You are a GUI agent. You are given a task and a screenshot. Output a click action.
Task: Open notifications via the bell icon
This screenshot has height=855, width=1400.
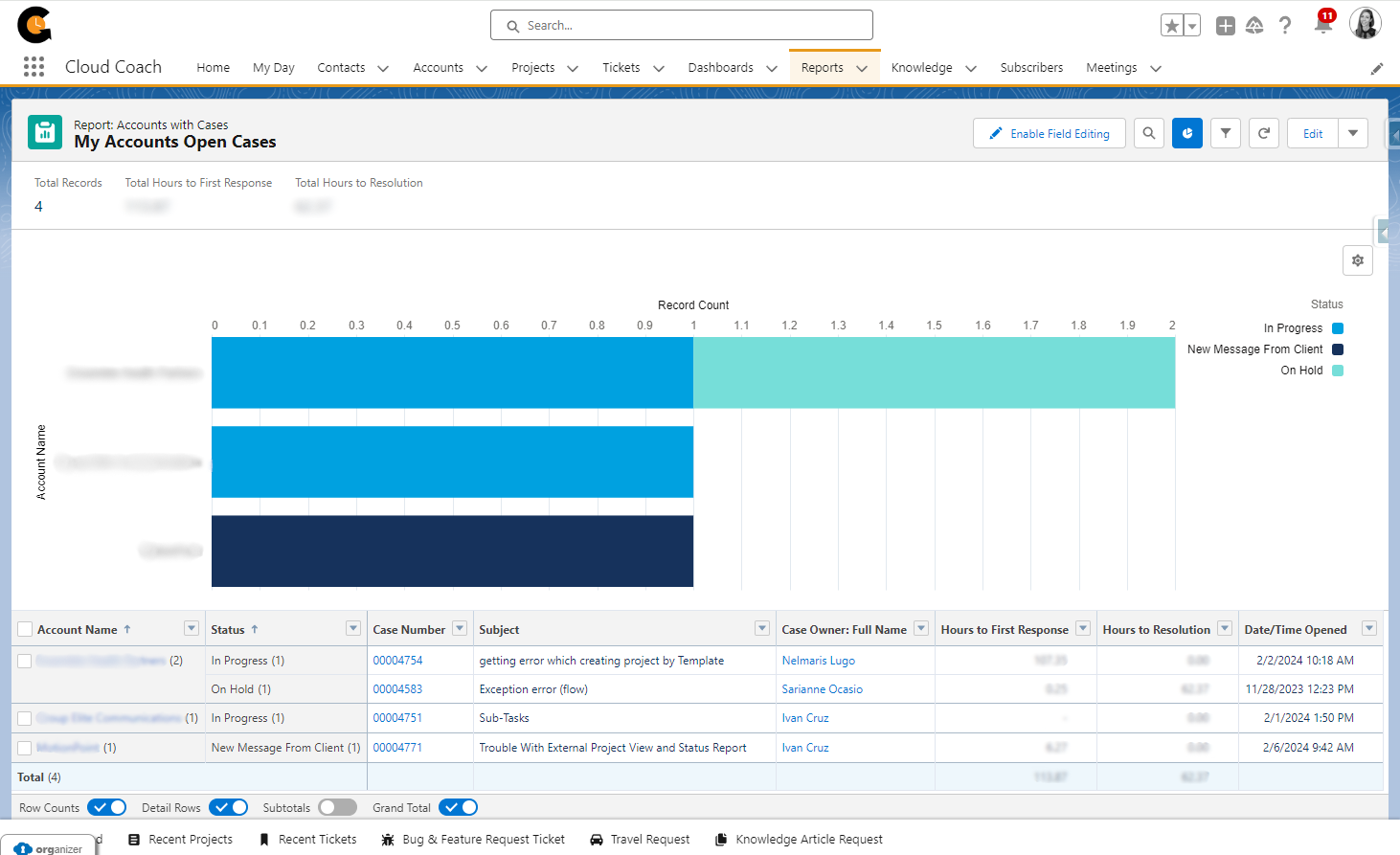(1323, 25)
